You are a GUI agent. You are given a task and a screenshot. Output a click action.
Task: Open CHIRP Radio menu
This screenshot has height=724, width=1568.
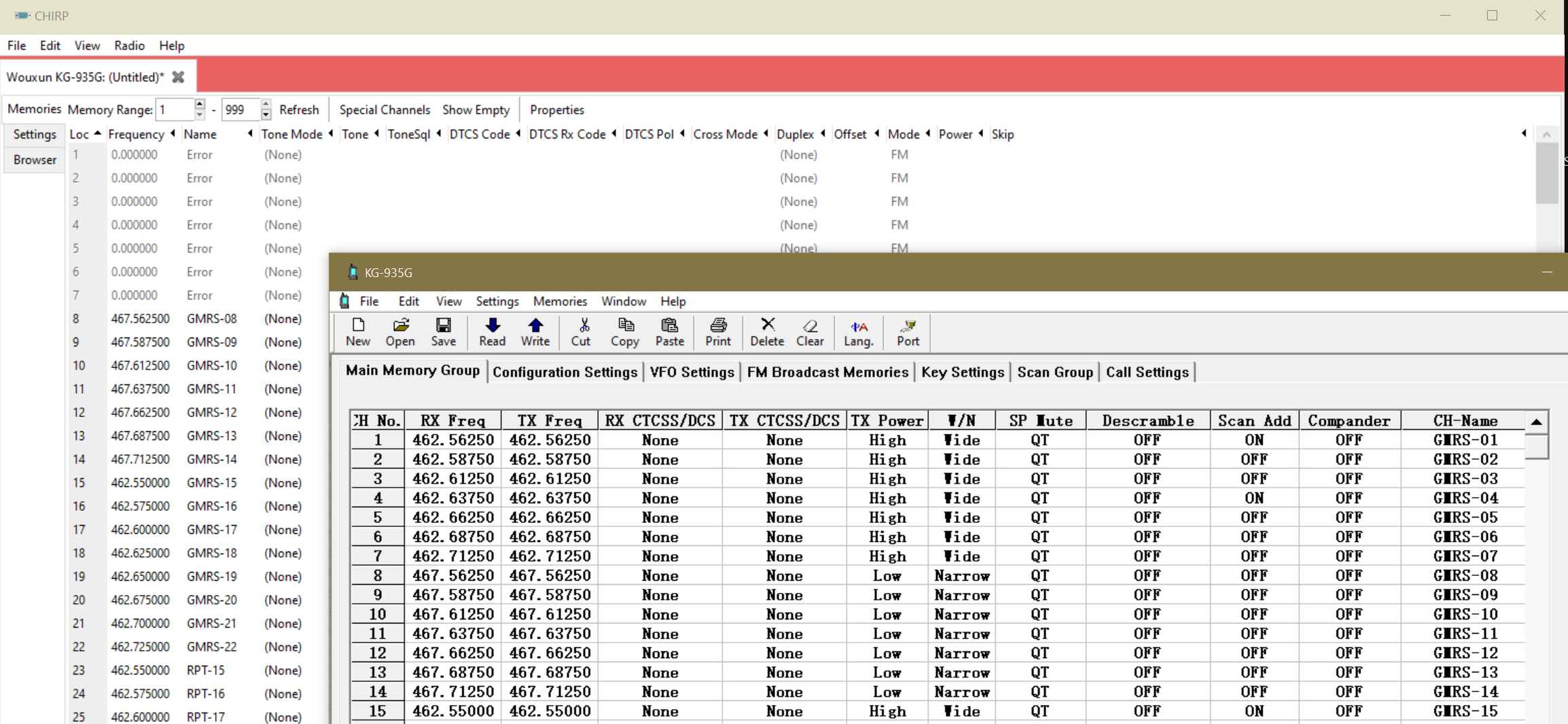click(x=129, y=46)
